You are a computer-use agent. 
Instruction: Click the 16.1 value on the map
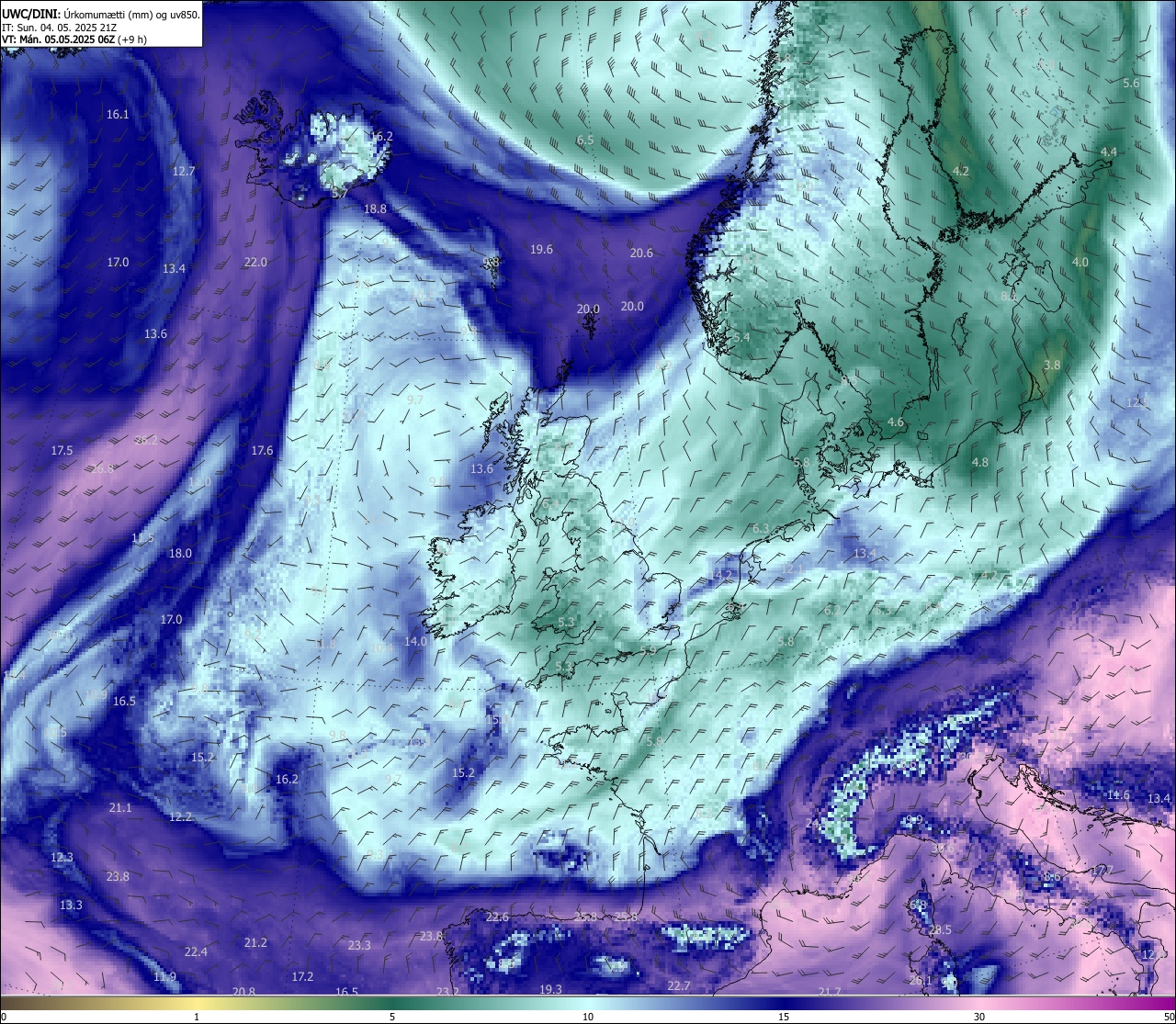click(118, 115)
